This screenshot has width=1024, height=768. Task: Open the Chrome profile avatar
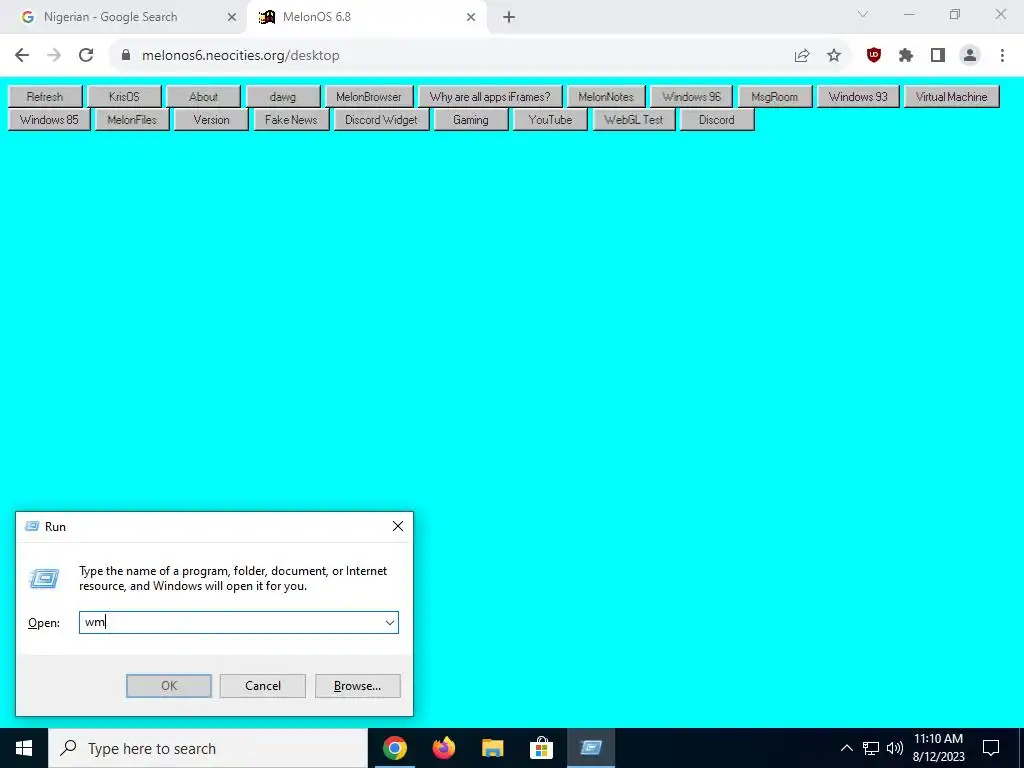click(x=970, y=56)
